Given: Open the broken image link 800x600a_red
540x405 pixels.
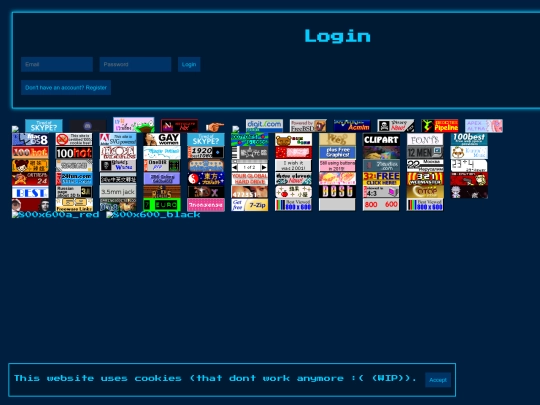Looking at the screenshot, I should 55,215.
